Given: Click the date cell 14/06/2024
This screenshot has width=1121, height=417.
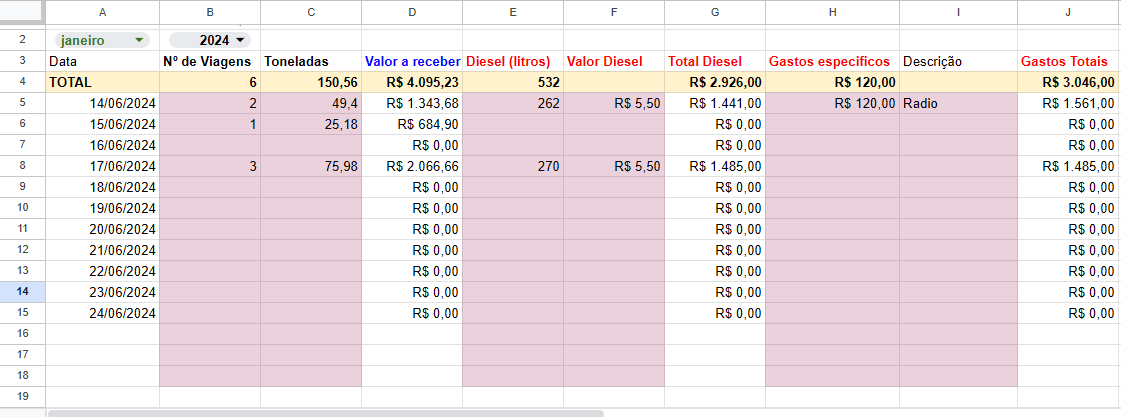Looking at the screenshot, I should point(103,103).
